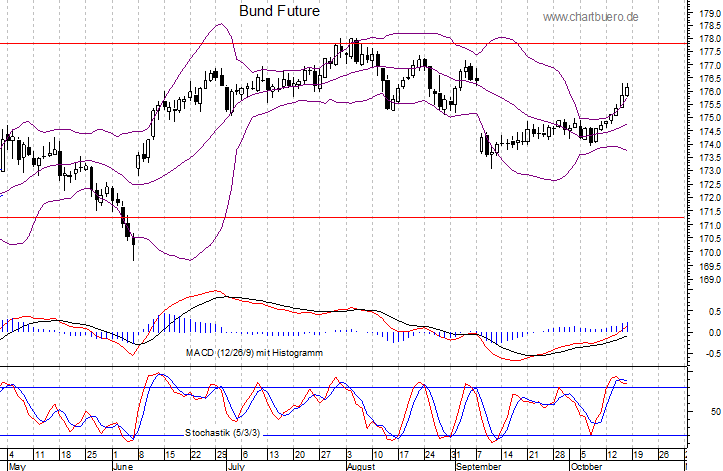This screenshot has width=723, height=471.
Task: Click the 174.0 price axis label
Action: (x=710, y=145)
